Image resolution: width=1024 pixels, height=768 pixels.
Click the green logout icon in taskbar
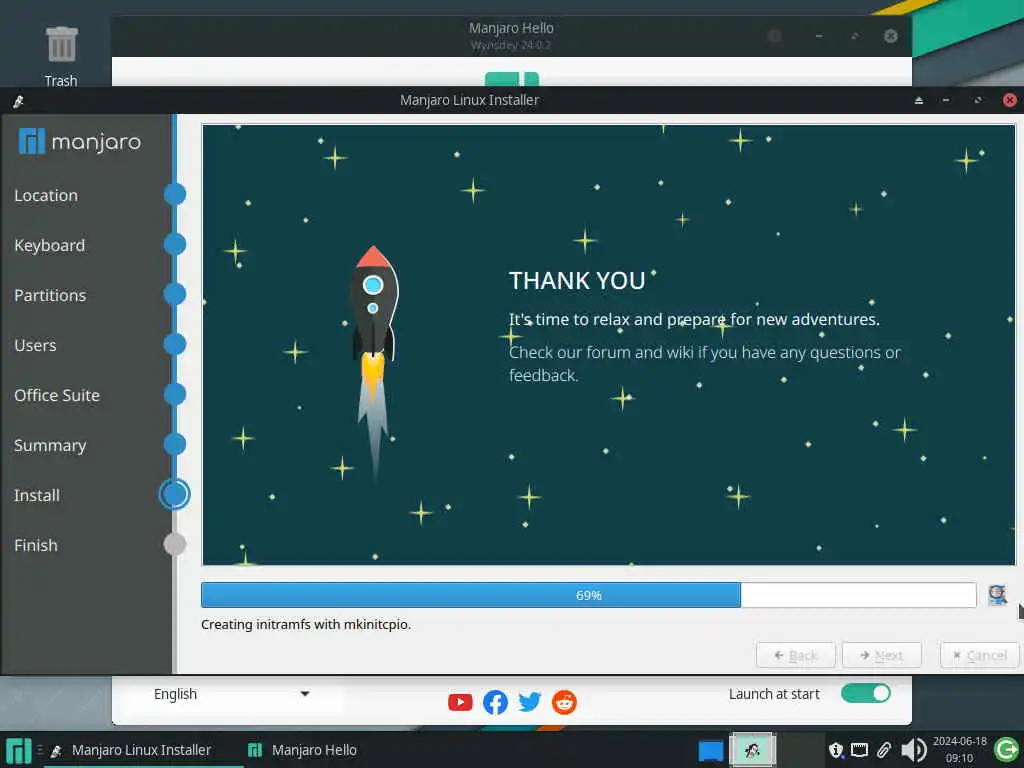[1006, 750]
